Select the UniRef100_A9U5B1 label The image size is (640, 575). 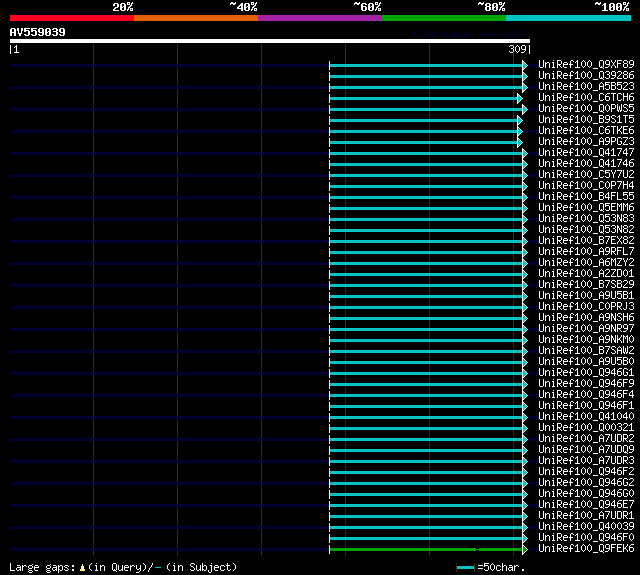tap(586, 296)
